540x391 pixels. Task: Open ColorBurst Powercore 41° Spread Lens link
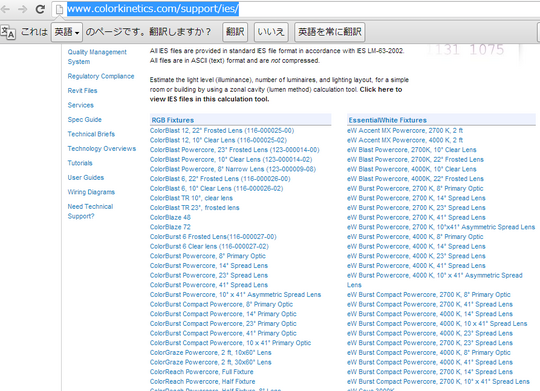(209, 285)
